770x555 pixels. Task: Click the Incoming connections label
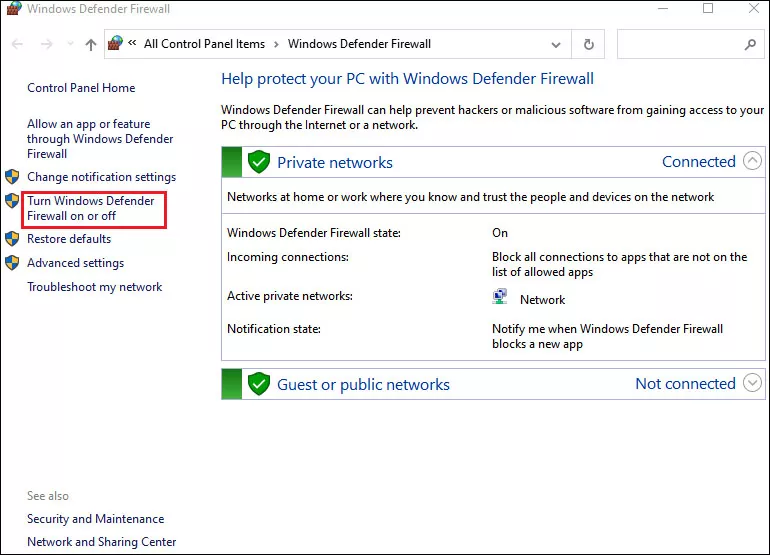pyautogui.click(x=288, y=257)
